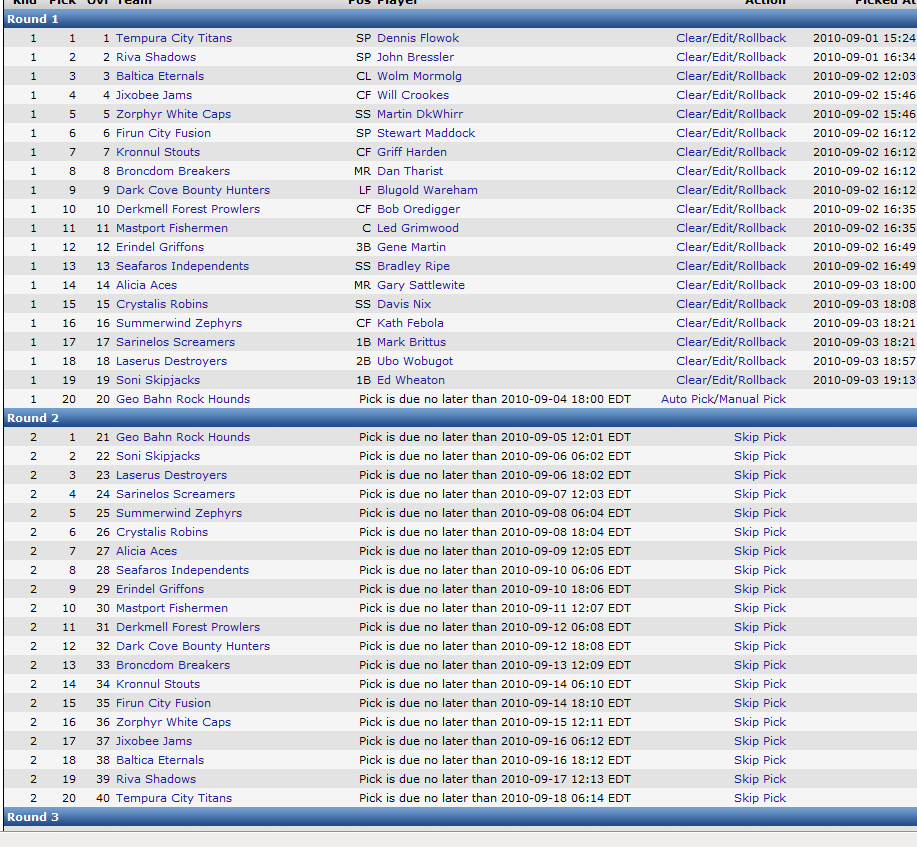Click the Round 3 section header
This screenshot has width=917, height=847.
33,817
